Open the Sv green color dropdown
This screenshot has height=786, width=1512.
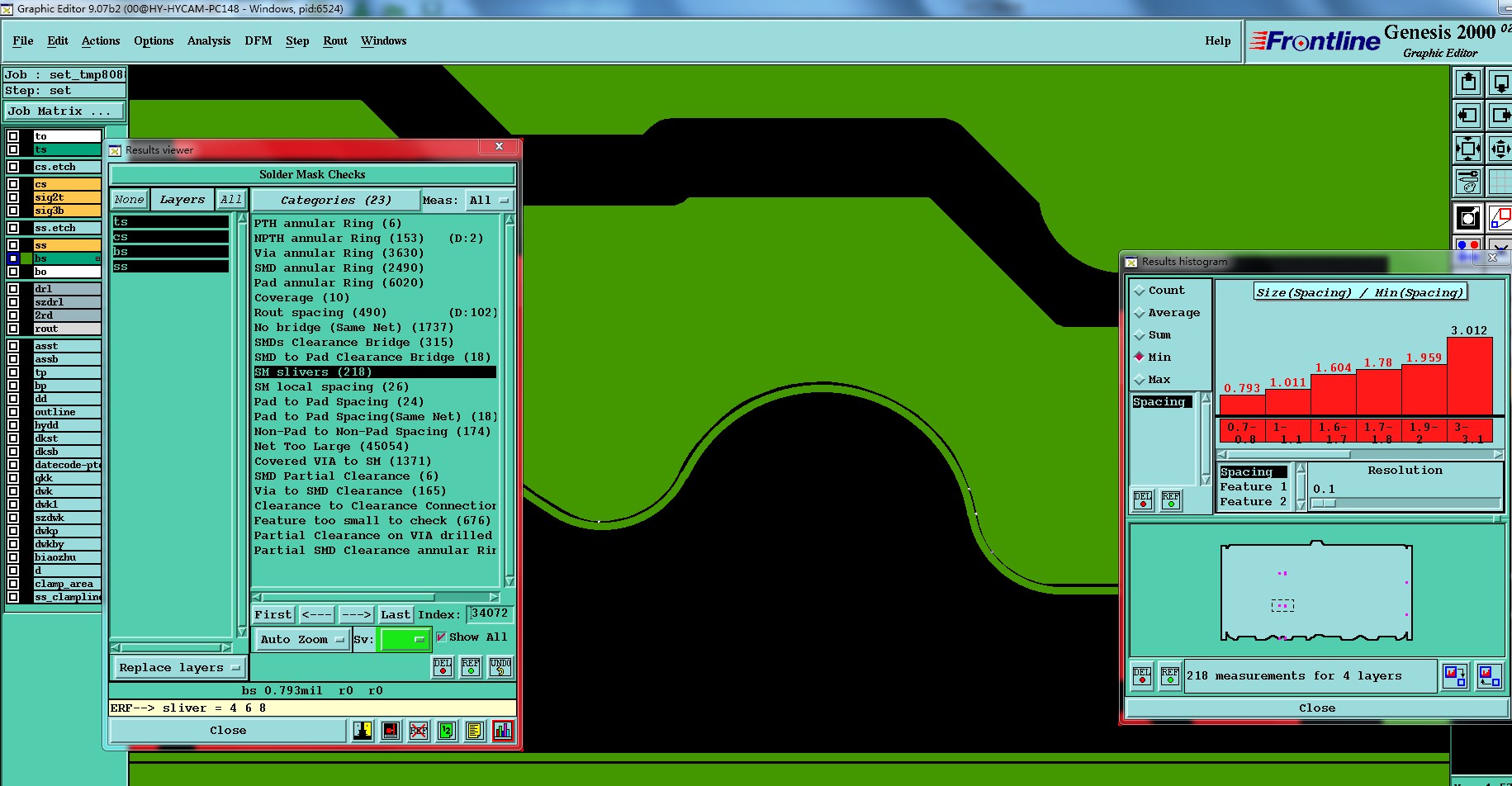pyautogui.click(x=404, y=639)
